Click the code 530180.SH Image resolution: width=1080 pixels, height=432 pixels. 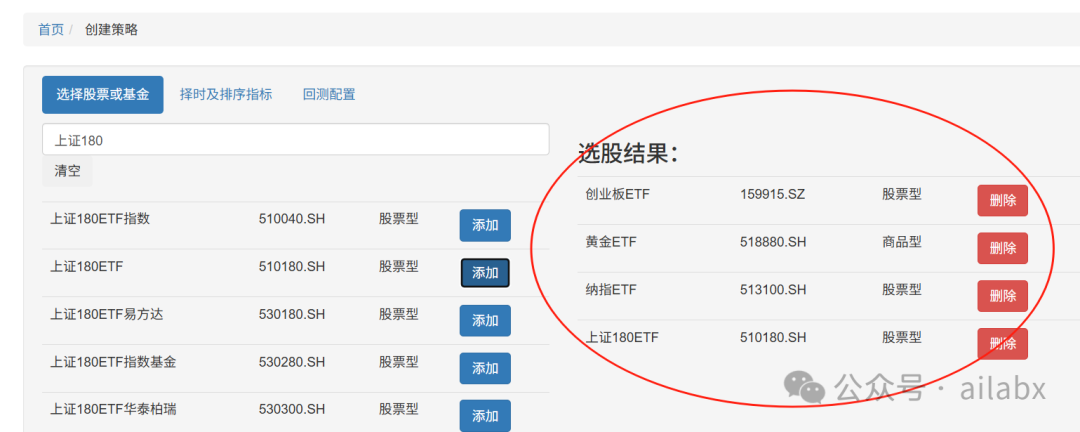tap(291, 314)
